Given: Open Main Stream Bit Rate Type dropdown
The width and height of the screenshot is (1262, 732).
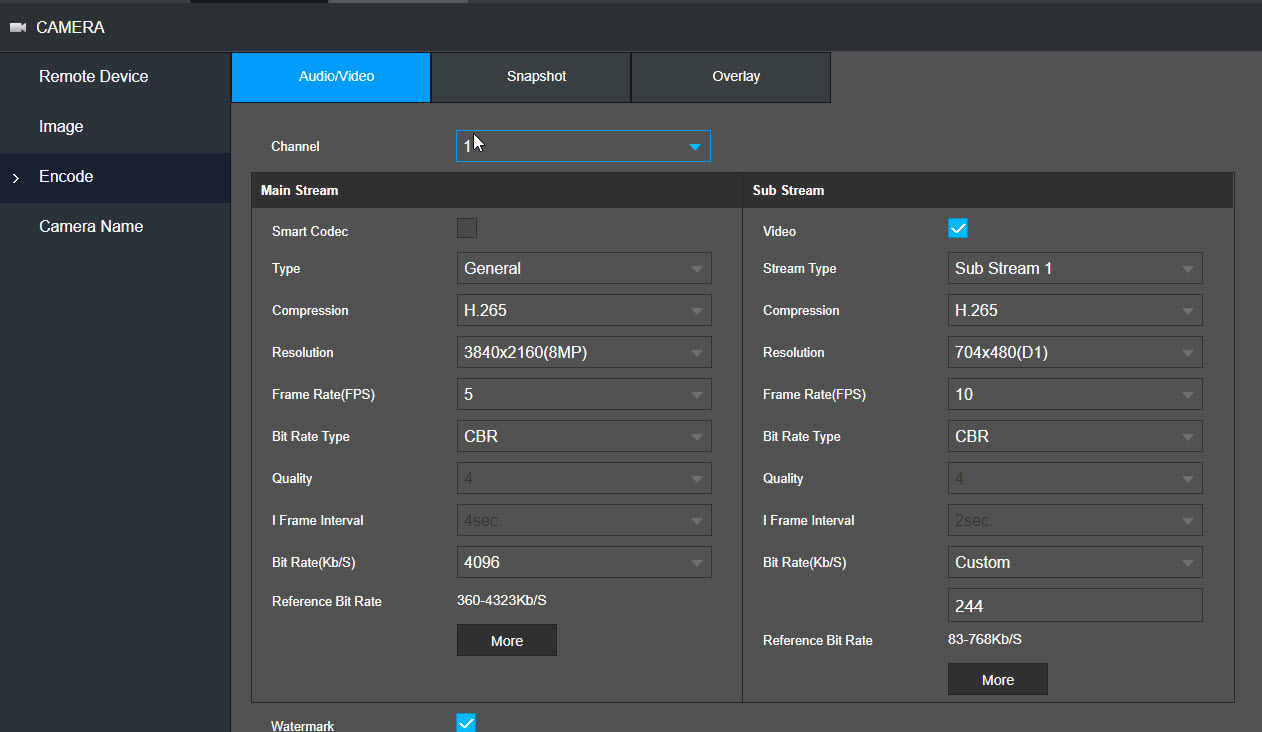Looking at the screenshot, I should click(x=584, y=436).
